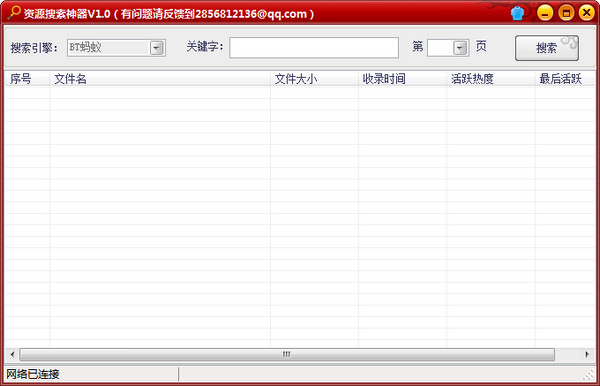Viewport: 600px width, 386px height.
Task: Close the application with X button
Action: point(586,13)
